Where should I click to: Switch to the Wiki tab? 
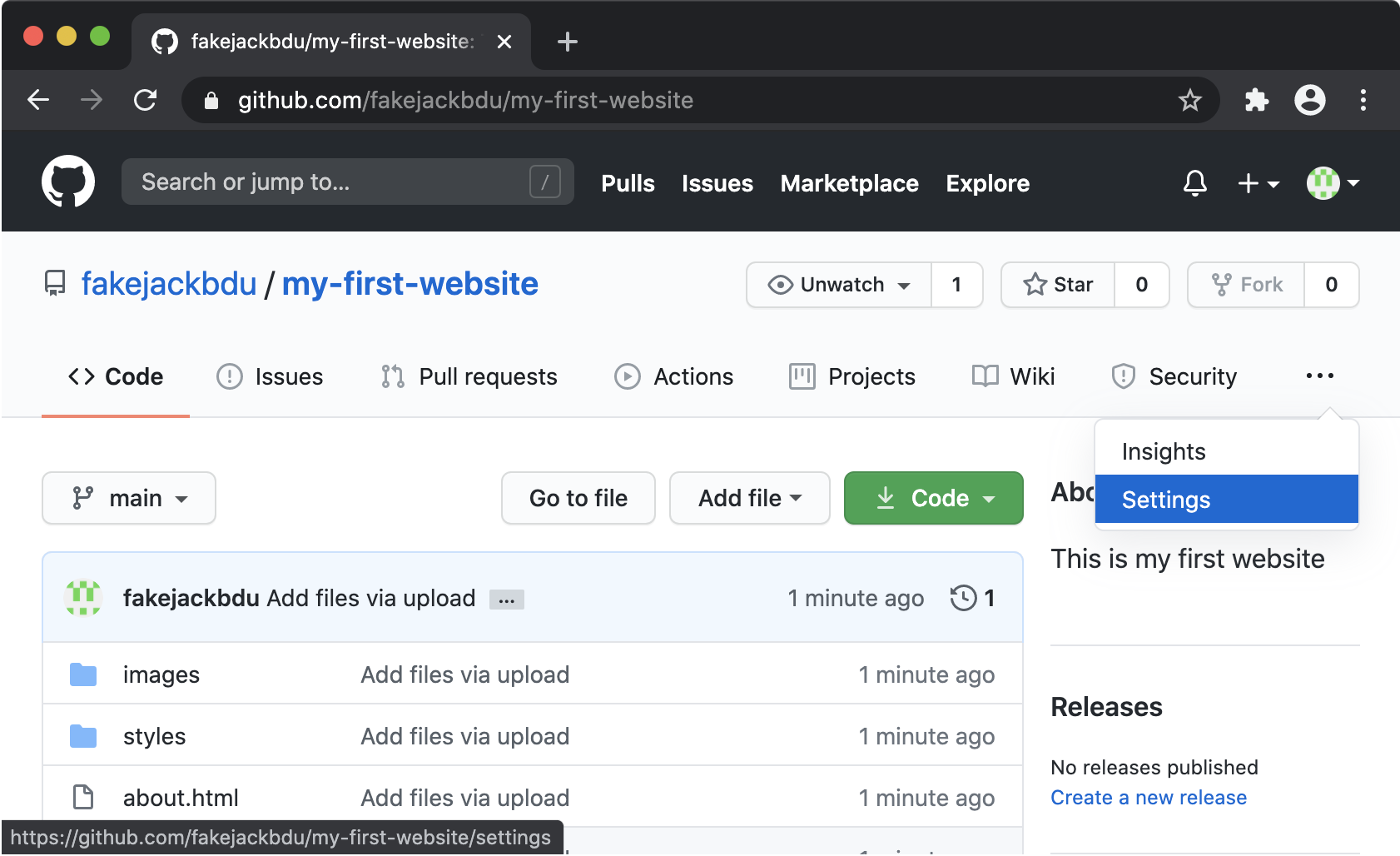1013,376
